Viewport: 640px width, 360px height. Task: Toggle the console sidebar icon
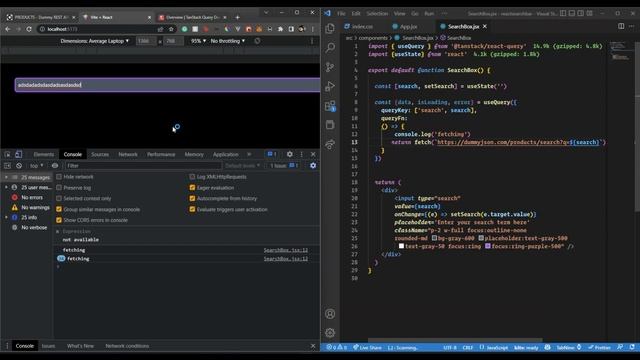[7, 166]
